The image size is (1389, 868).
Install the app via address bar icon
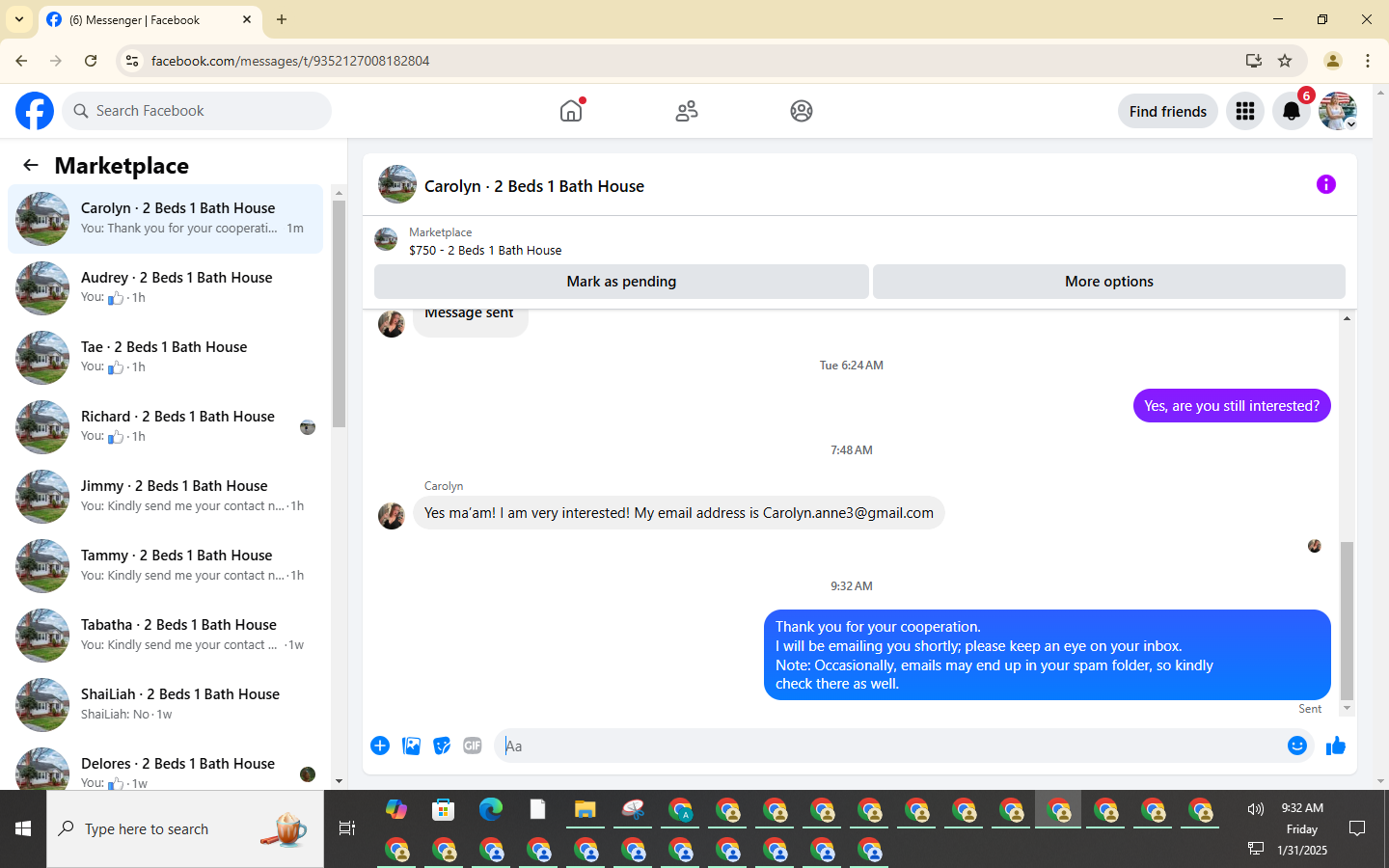coord(1254,61)
